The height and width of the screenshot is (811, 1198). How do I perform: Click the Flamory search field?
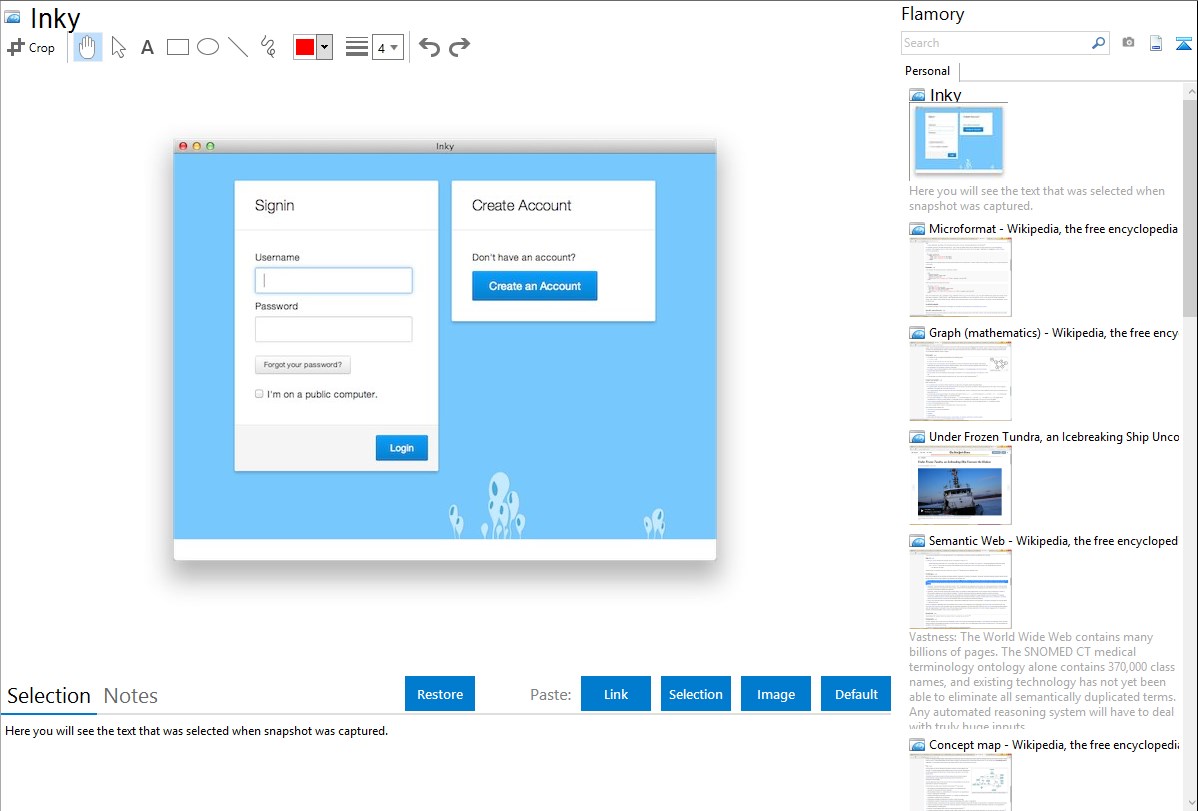995,43
